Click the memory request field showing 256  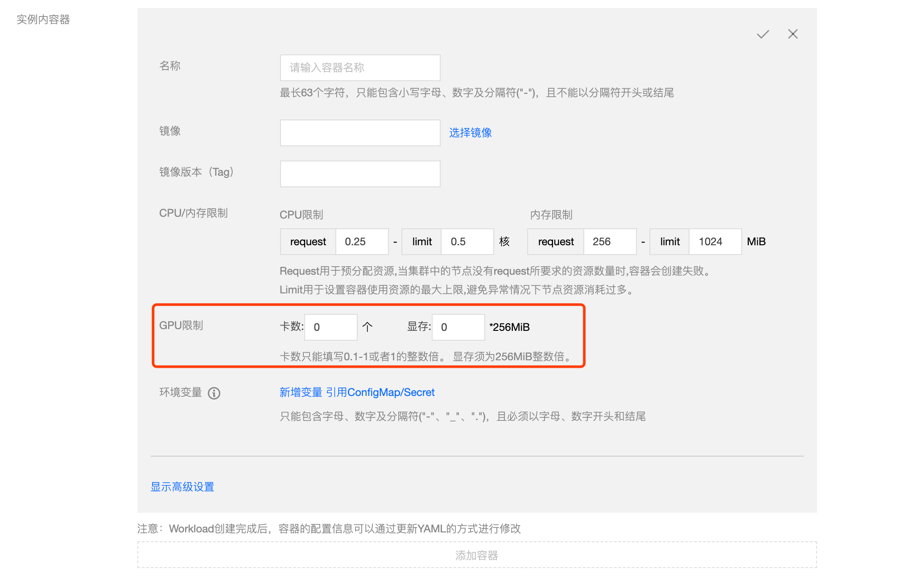tap(609, 242)
